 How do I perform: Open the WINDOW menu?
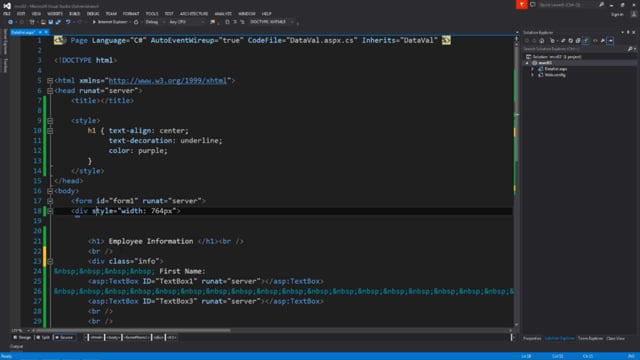247,13
